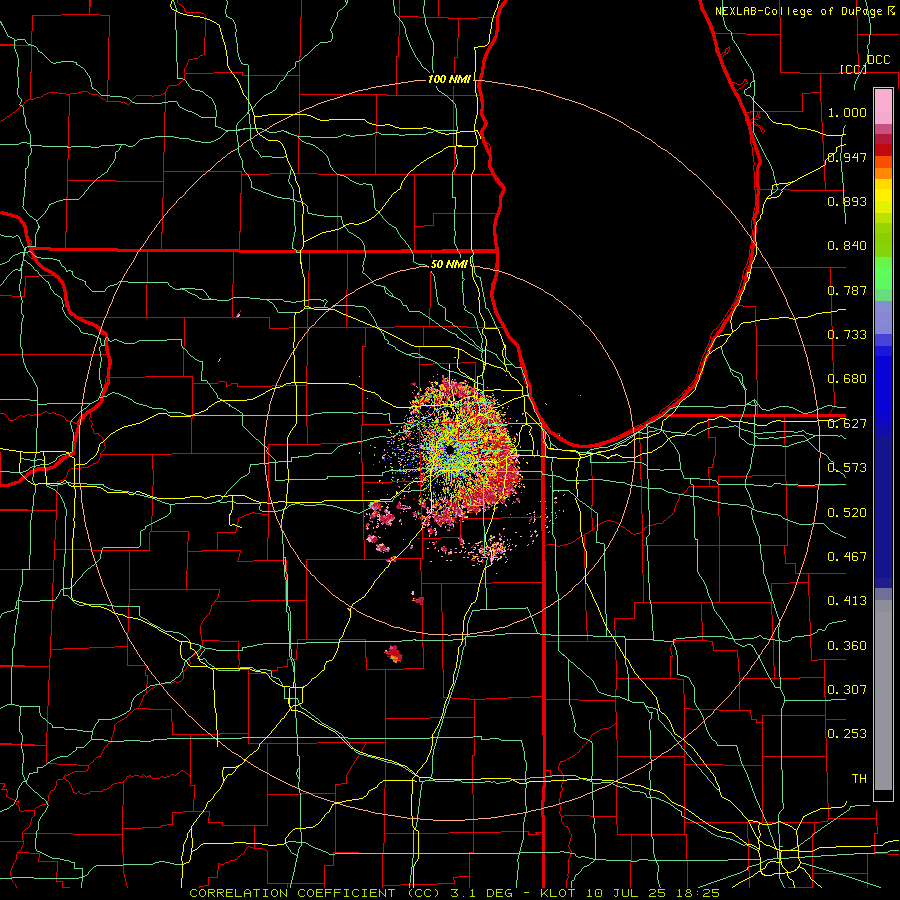Click the 0.787 scale value

pos(847,290)
